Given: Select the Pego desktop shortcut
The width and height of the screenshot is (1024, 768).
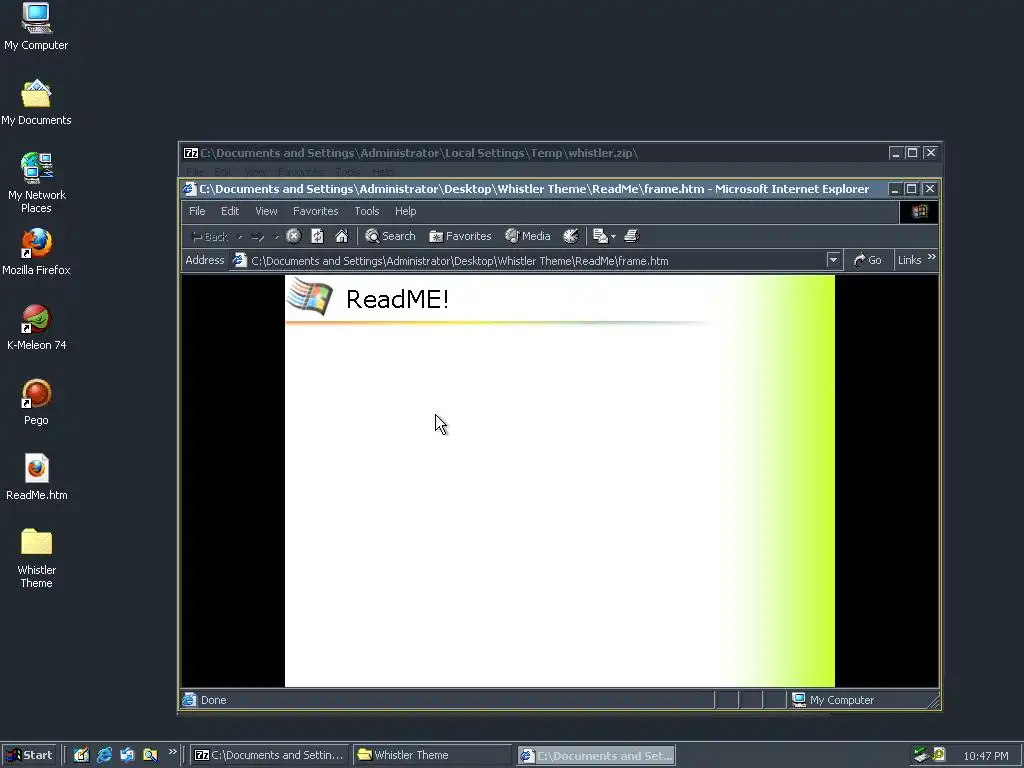Looking at the screenshot, I should tap(37, 402).
